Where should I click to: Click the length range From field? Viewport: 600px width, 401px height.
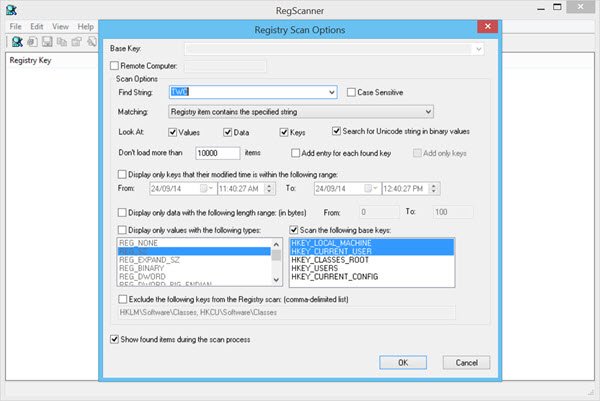[x=379, y=212]
